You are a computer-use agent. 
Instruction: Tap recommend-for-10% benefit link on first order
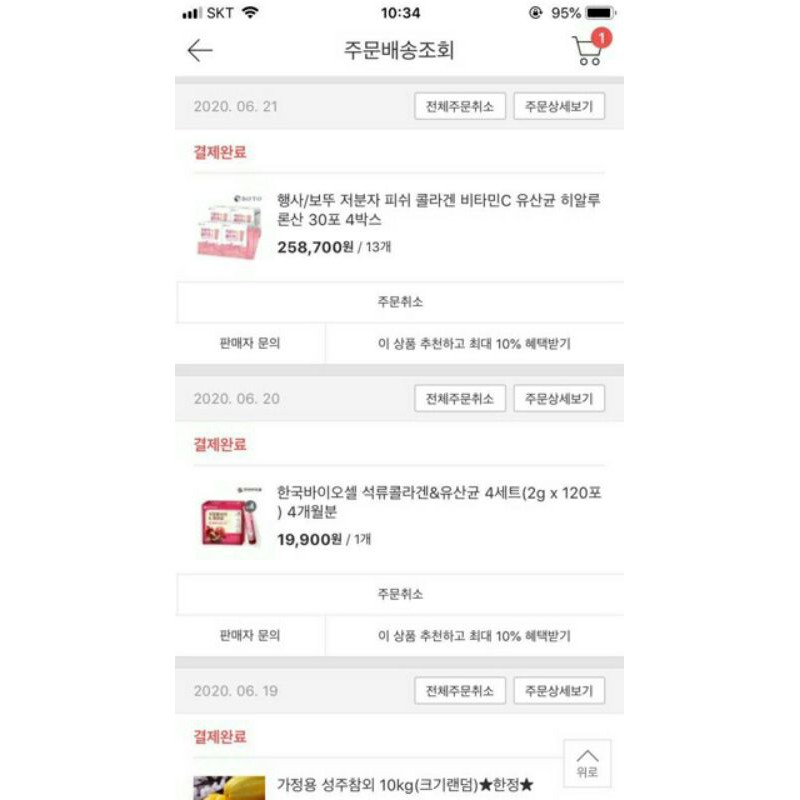pos(474,343)
